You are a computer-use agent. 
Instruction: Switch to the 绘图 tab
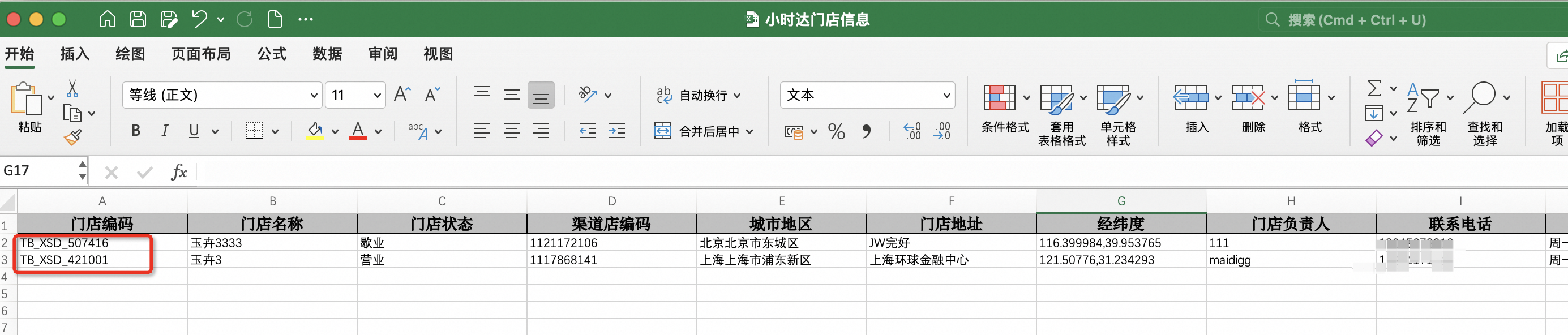click(x=130, y=54)
